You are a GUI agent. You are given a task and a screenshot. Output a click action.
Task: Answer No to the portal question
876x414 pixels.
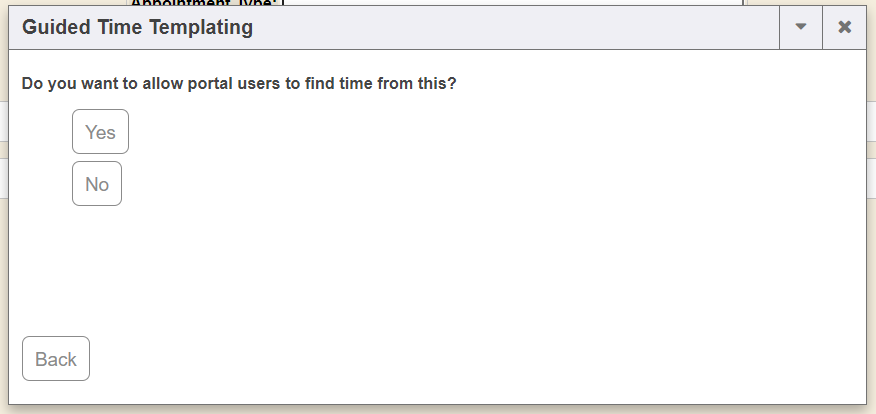coord(97,184)
